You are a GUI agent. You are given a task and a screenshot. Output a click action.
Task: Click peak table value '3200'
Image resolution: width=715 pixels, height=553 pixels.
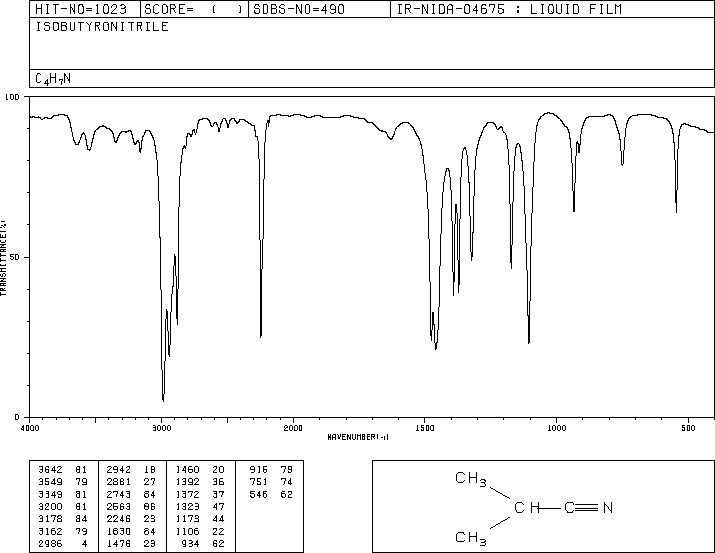click(x=50, y=506)
